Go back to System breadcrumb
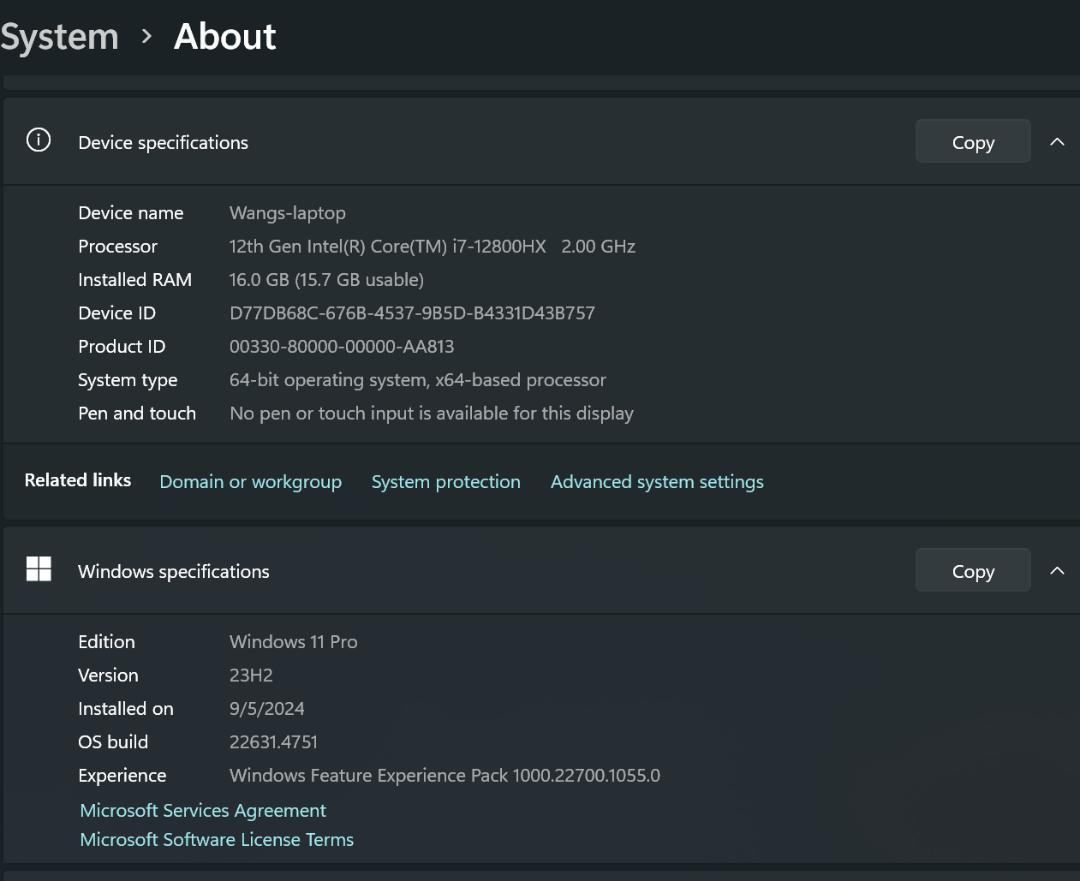Image resolution: width=1080 pixels, height=881 pixels. coord(59,37)
